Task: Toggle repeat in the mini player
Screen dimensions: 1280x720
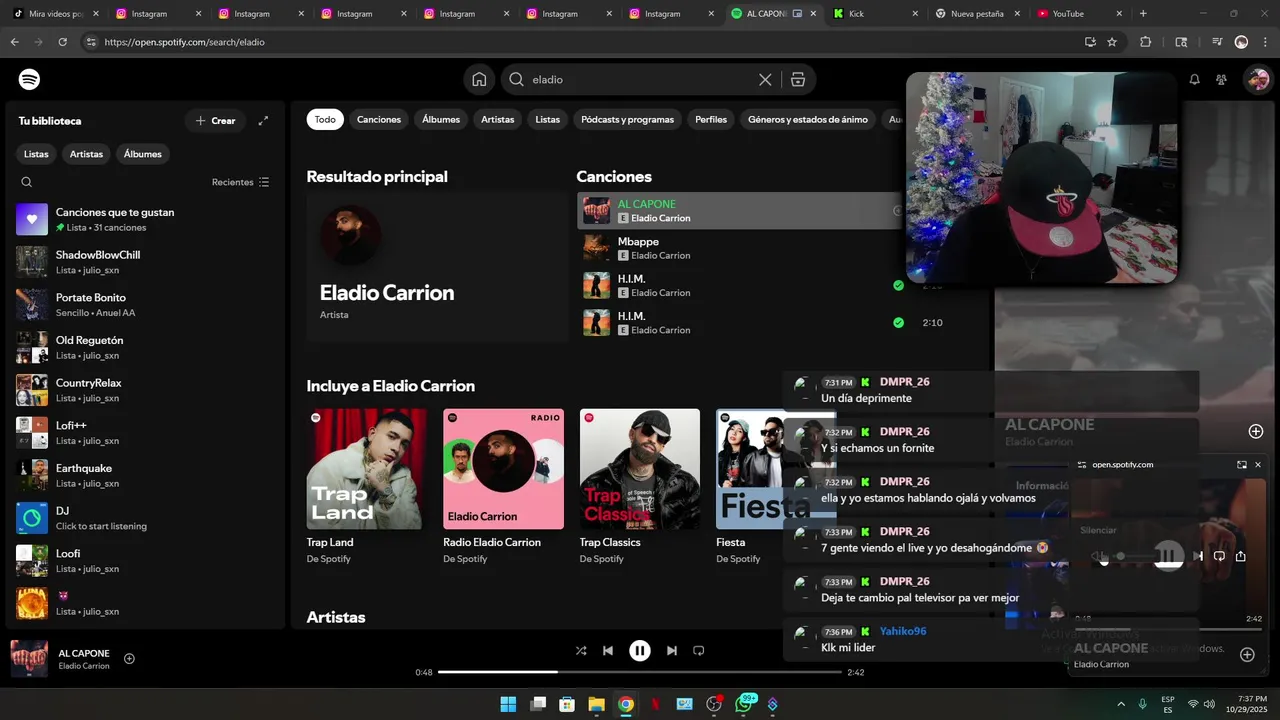Action: (1219, 556)
